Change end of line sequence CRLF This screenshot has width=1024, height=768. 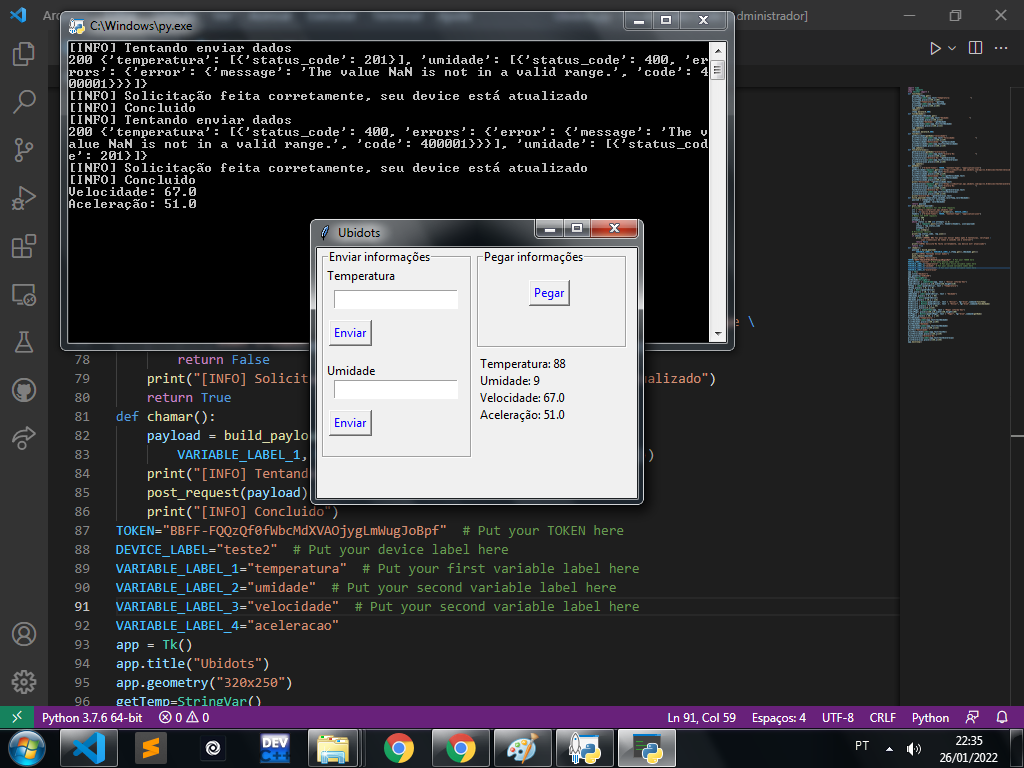pyautogui.click(x=882, y=717)
